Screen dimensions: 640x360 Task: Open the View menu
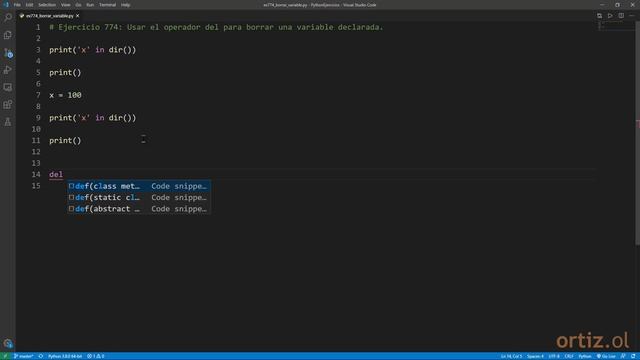(x=65, y=5)
